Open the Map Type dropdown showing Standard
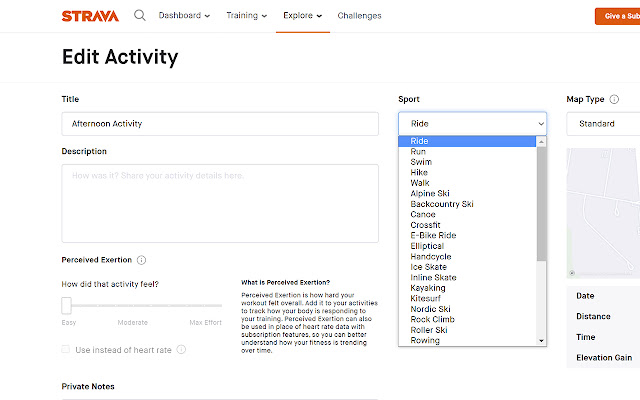Screen dimensions: 640x400 pyautogui.click(x=603, y=124)
